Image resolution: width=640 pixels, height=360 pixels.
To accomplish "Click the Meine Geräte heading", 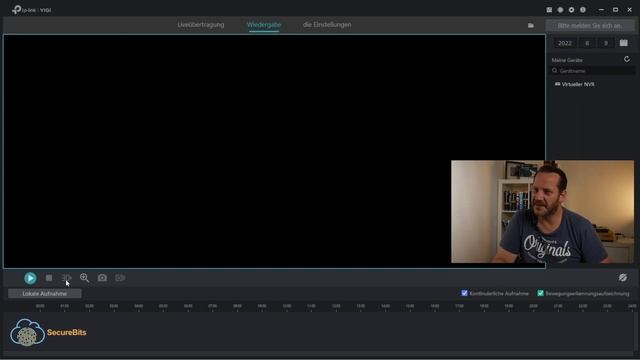I will (567, 60).
